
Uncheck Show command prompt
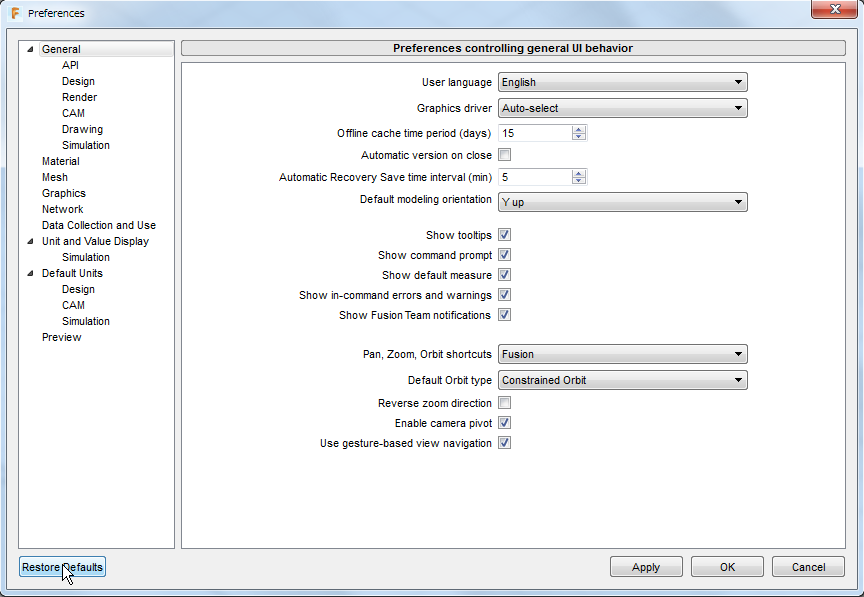tap(505, 254)
